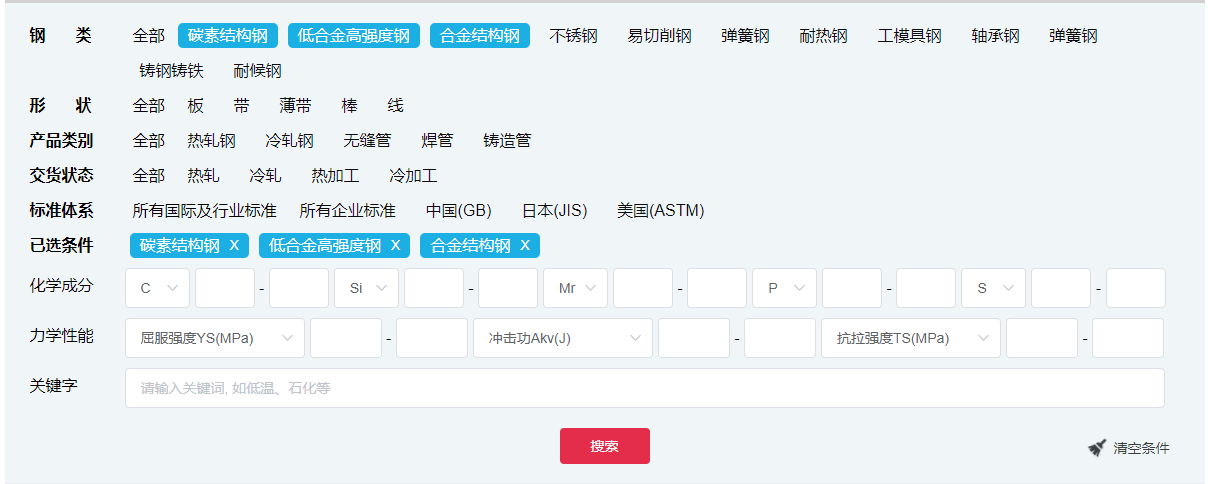Image resolution: width=1208 pixels, height=484 pixels.
Task: Expand the Mn element dropdown
Action: [x=576, y=288]
